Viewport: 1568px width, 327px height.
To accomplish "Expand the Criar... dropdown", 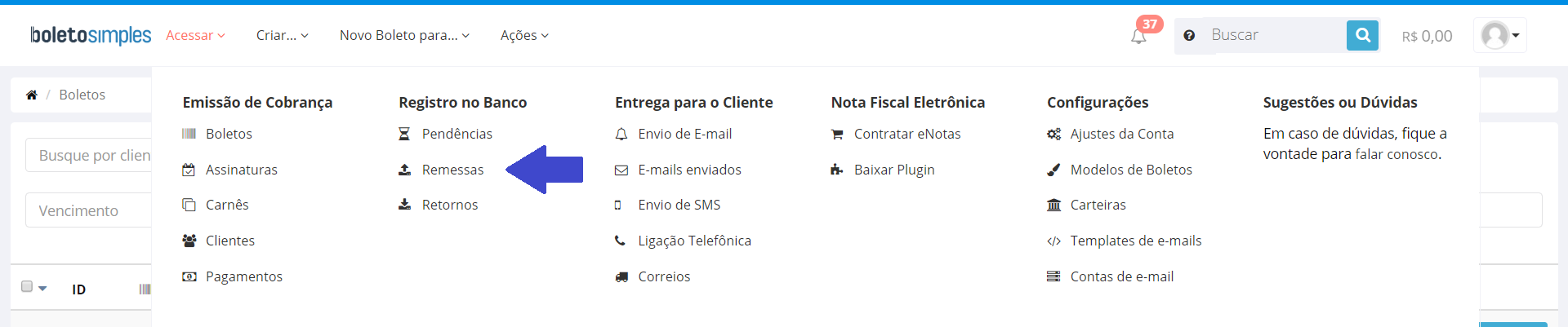I will coord(283,35).
